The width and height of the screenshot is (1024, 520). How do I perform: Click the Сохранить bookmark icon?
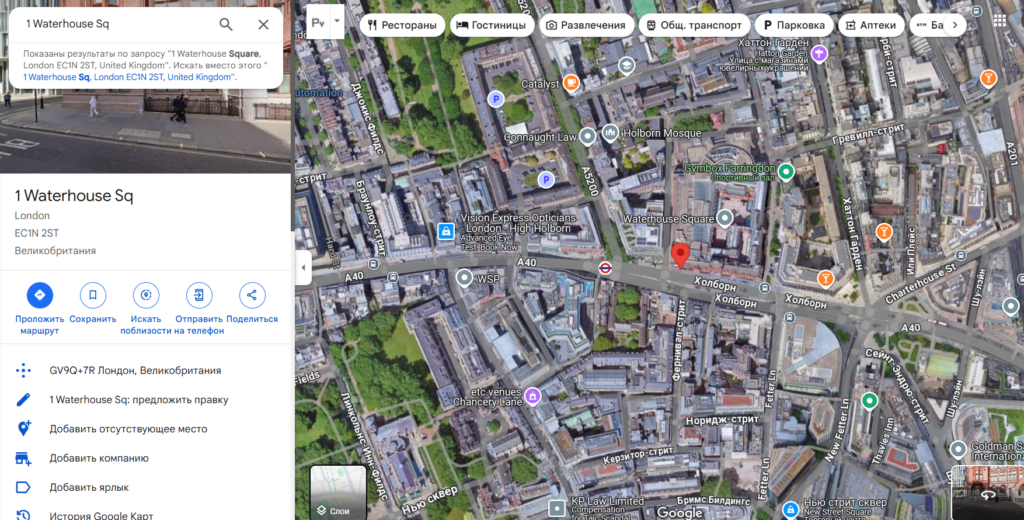[x=93, y=295]
